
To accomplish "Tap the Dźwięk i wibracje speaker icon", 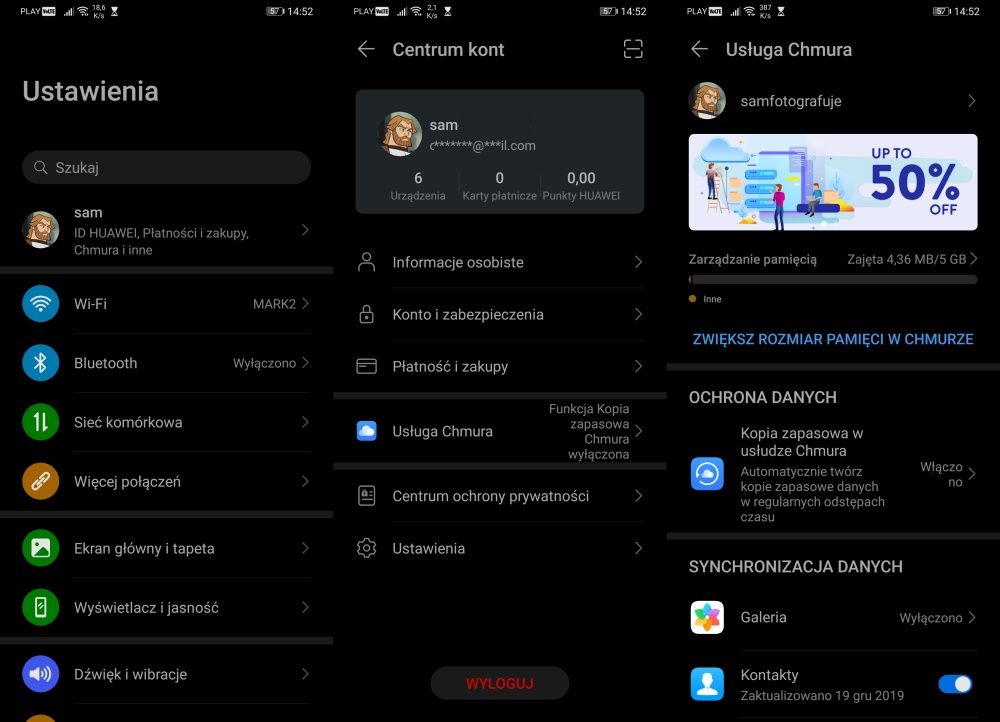I will click(x=40, y=674).
